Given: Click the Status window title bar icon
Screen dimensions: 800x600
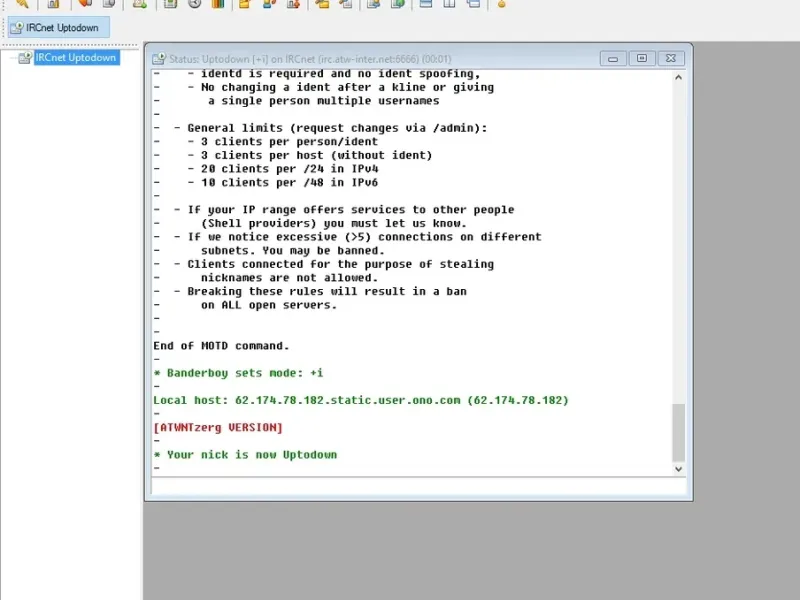Looking at the screenshot, I should (159, 59).
